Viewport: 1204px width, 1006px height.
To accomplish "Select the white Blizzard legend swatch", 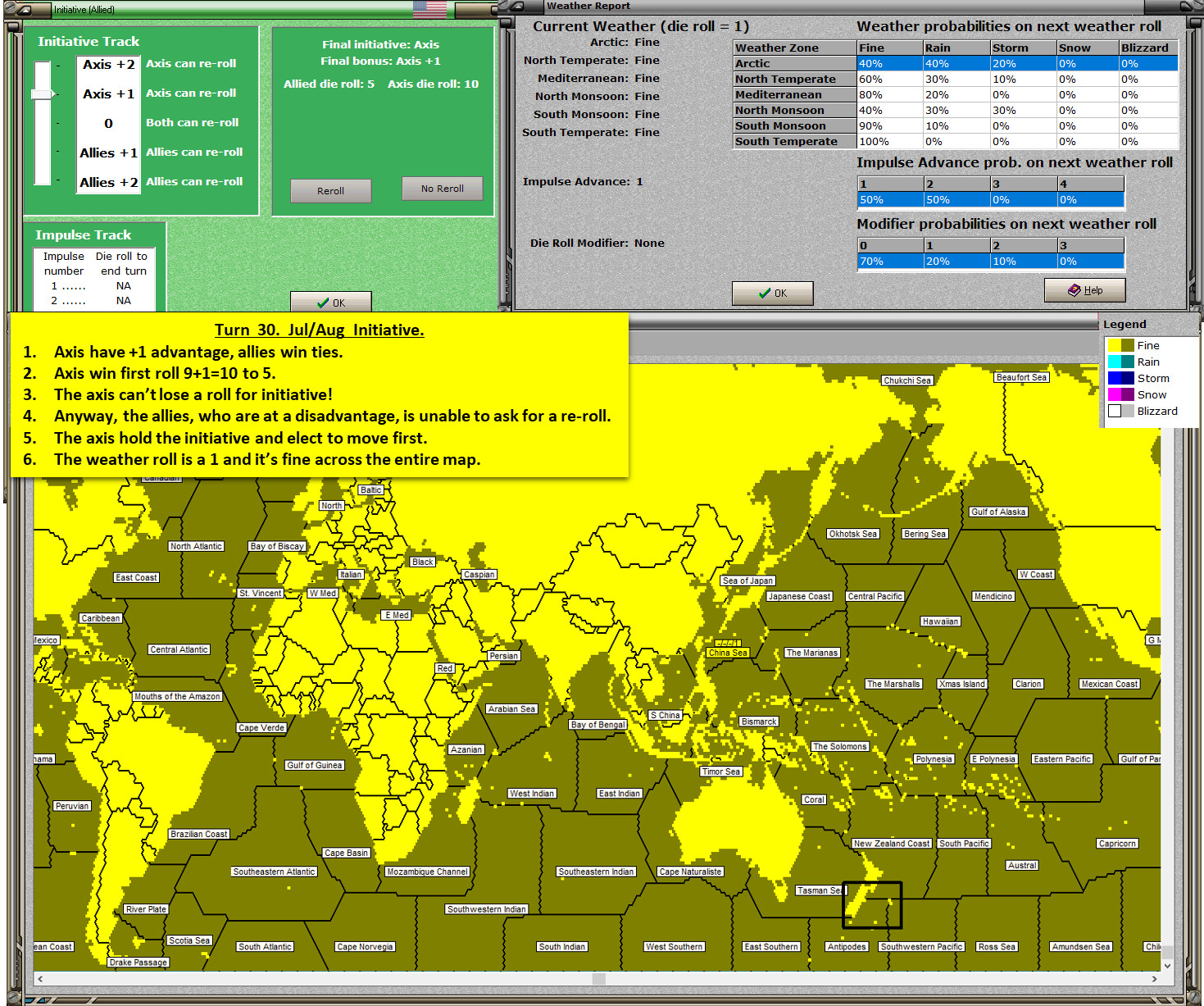I will click(1115, 411).
